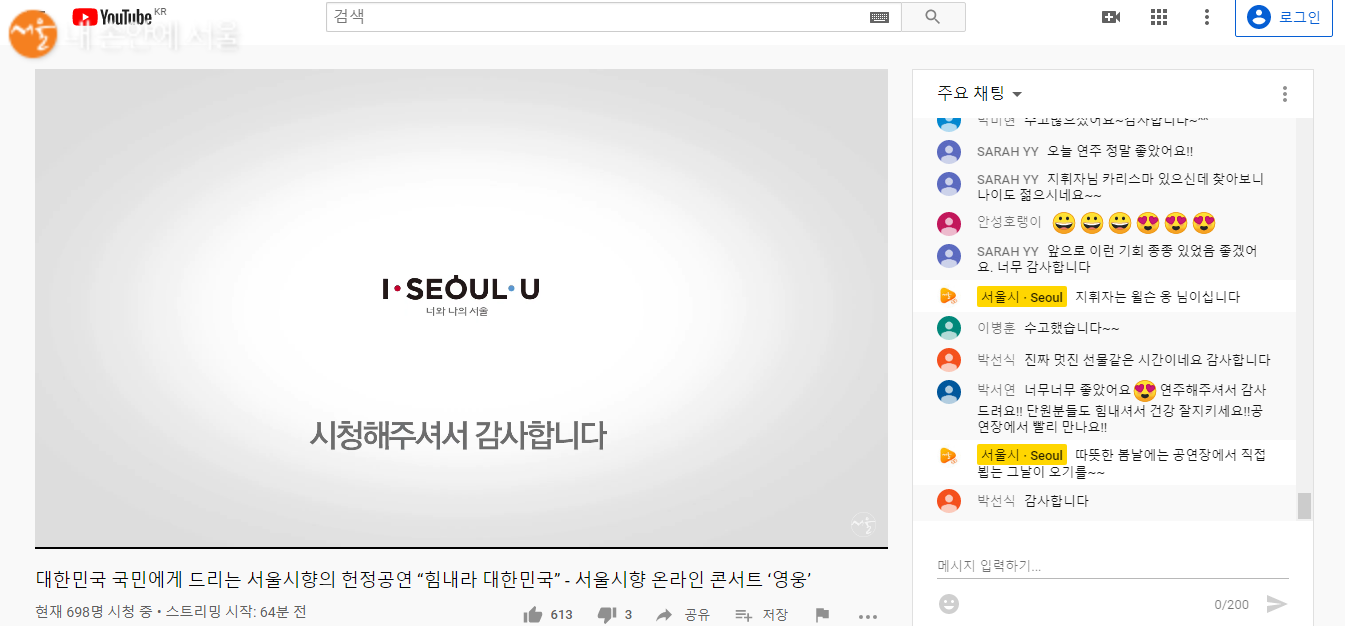Image resolution: width=1345 pixels, height=626 pixels.
Task: Open the top bar settings three-dot menu
Action: point(1207,17)
